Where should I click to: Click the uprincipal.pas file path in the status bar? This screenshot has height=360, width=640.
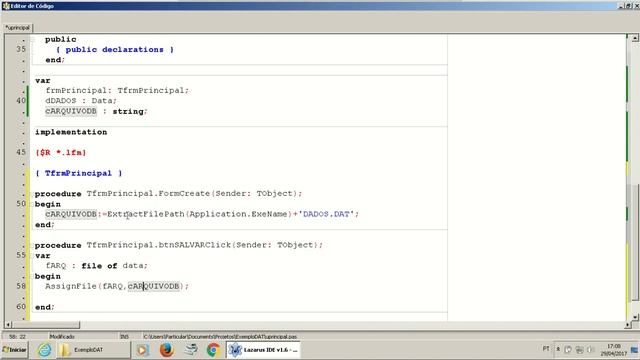(220, 337)
